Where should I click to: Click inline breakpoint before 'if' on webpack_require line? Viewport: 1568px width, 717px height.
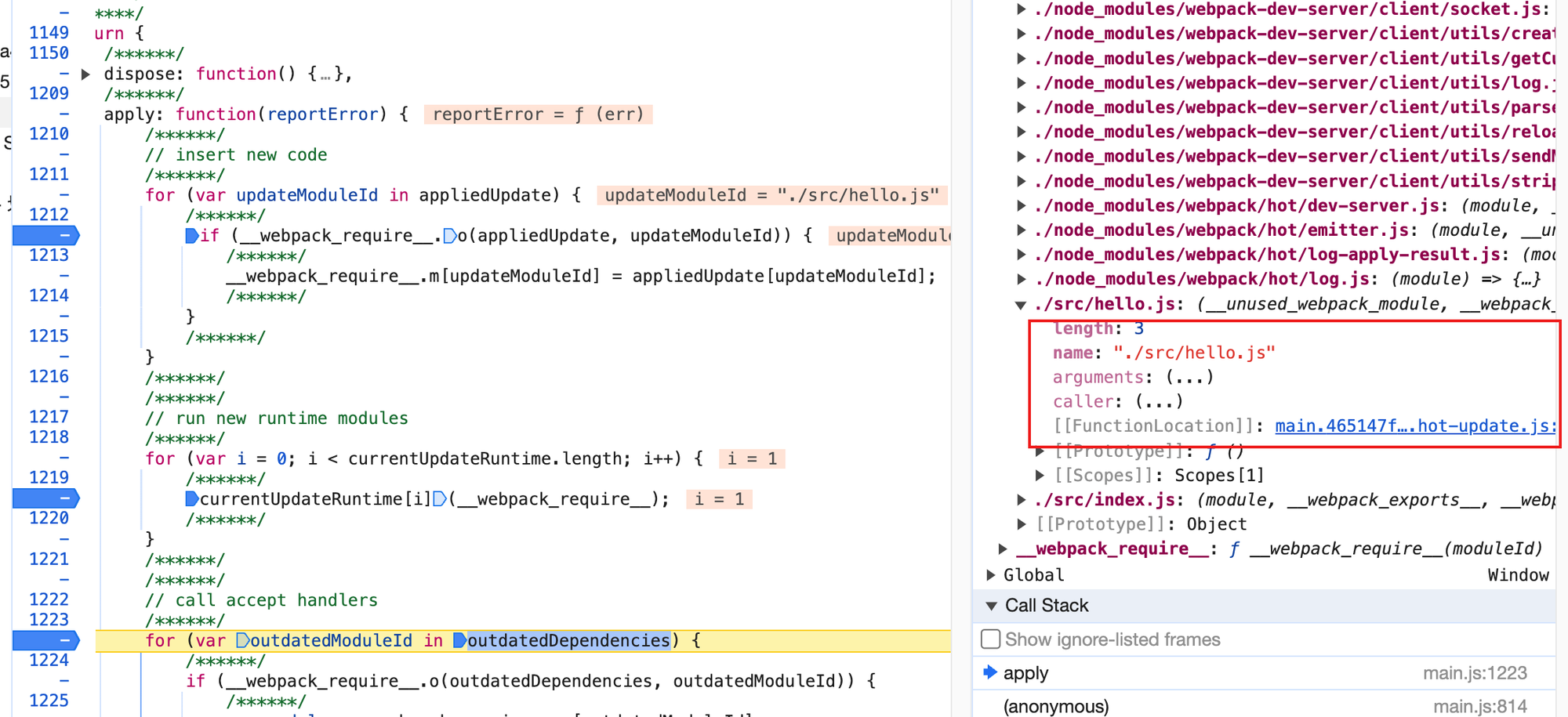[x=191, y=236]
